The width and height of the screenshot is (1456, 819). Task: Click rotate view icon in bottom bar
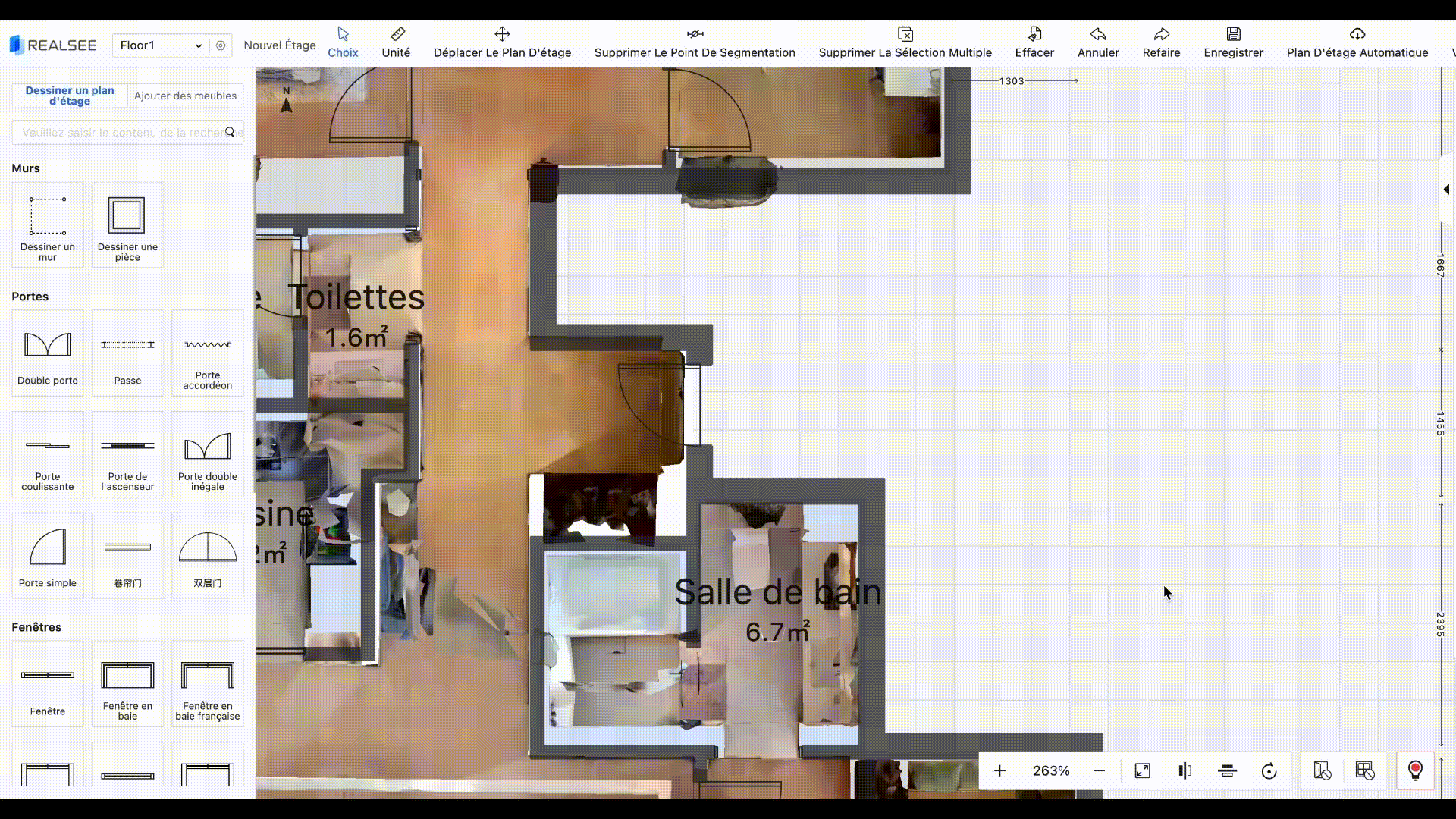pyautogui.click(x=1269, y=771)
